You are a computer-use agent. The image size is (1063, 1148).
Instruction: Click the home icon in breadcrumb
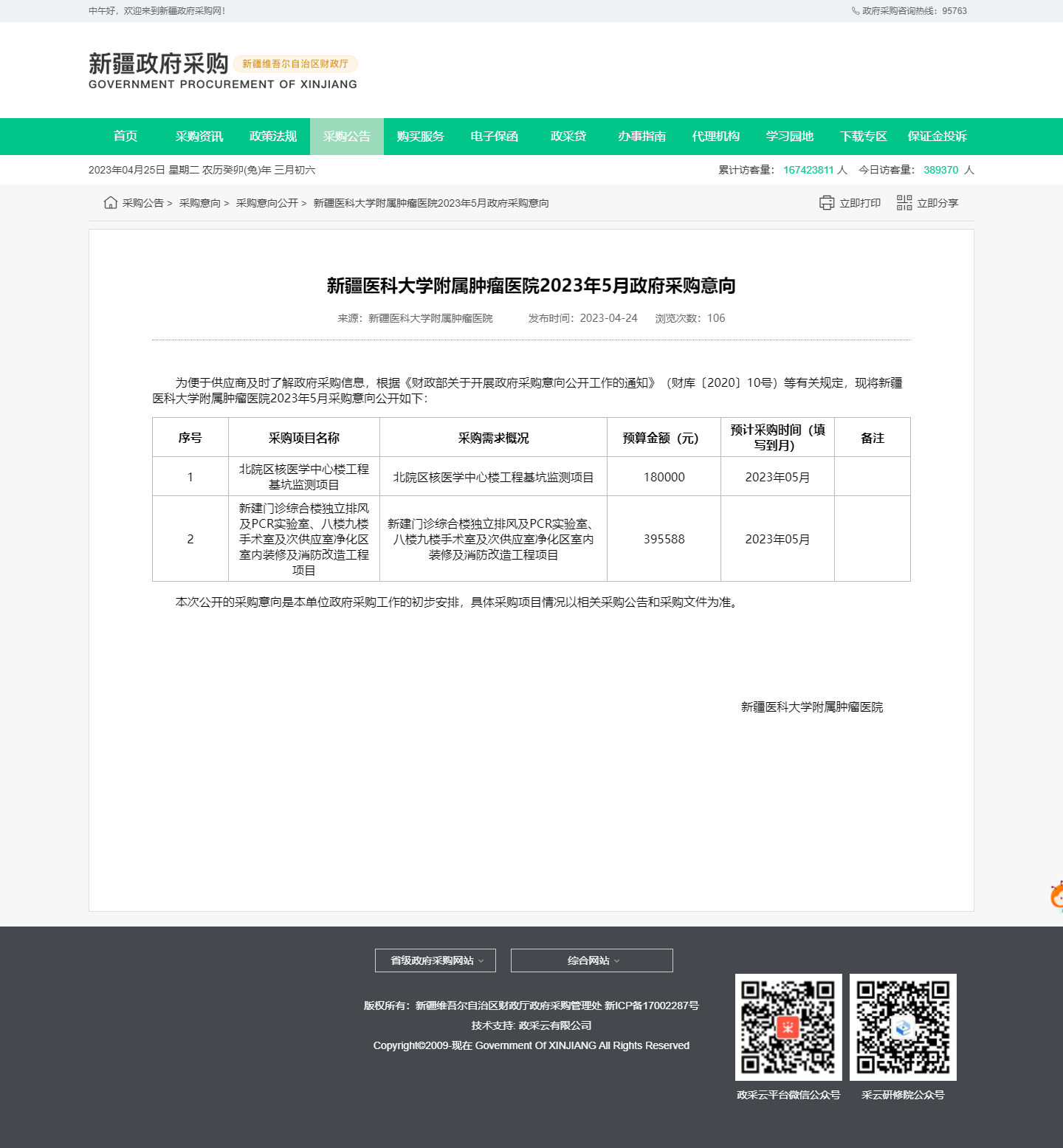coord(111,203)
